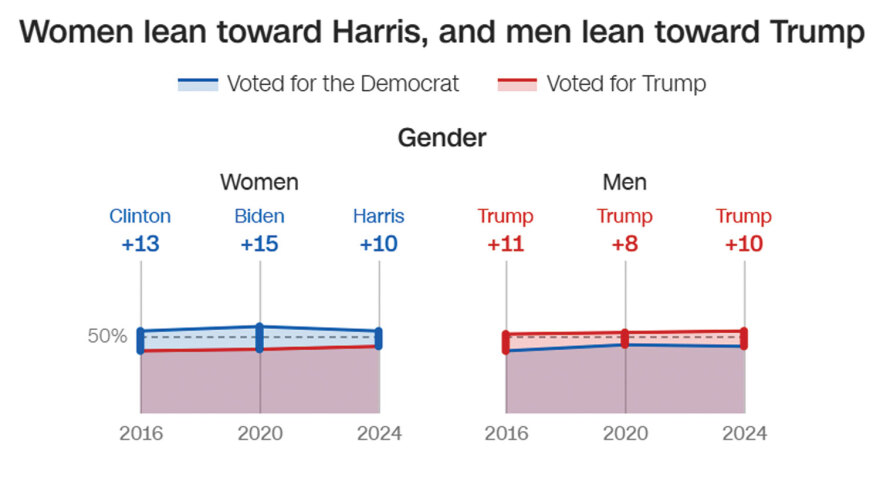Screen dimensions: 880x488
Task: Click the 2024 data marker in Men chart
Action: coord(743,338)
